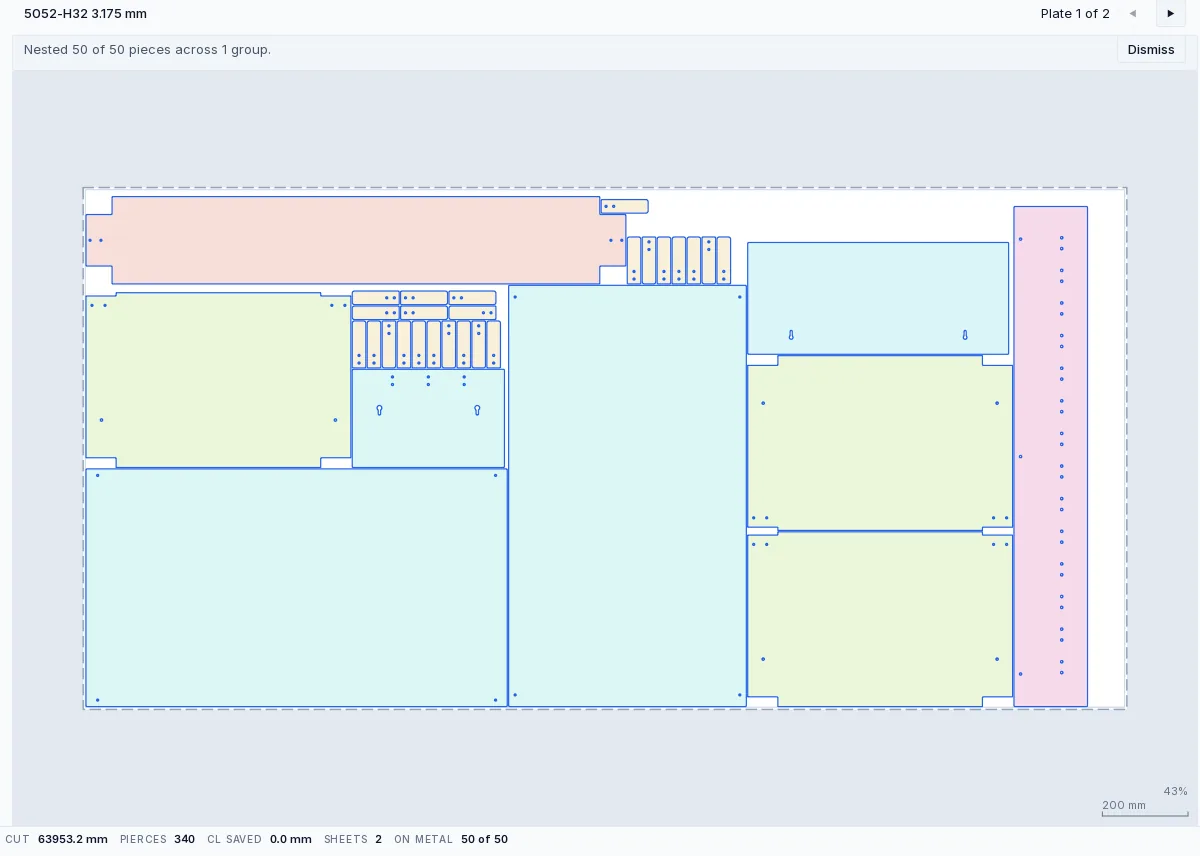This screenshot has height=856, width=1200.
Task: Select the magenta tall strip part
Action: point(1050,456)
